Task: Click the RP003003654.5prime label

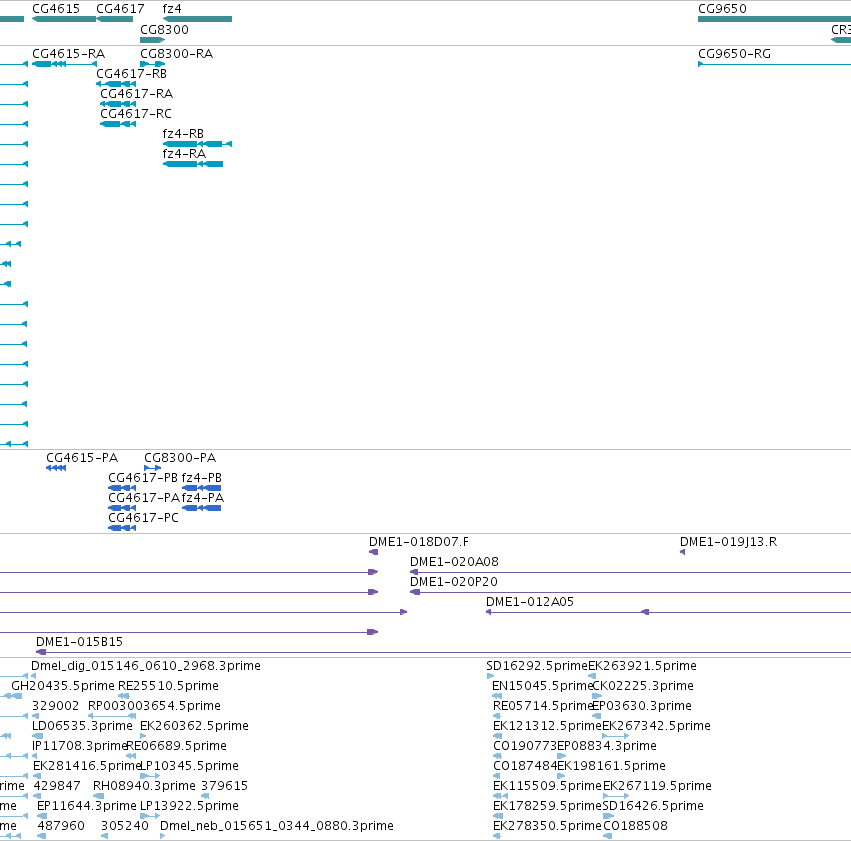Action: pyautogui.click(x=154, y=706)
